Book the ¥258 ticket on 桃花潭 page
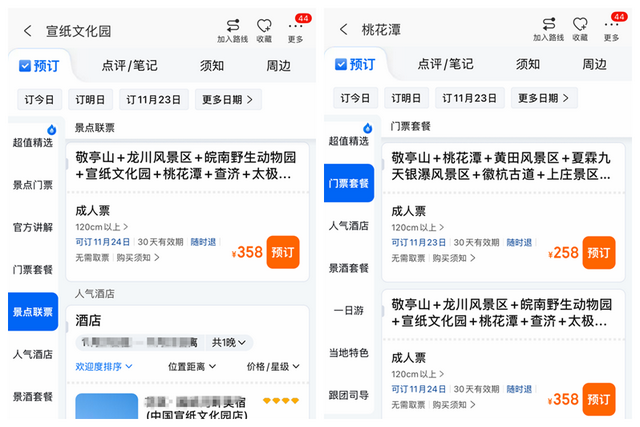 [599, 253]
